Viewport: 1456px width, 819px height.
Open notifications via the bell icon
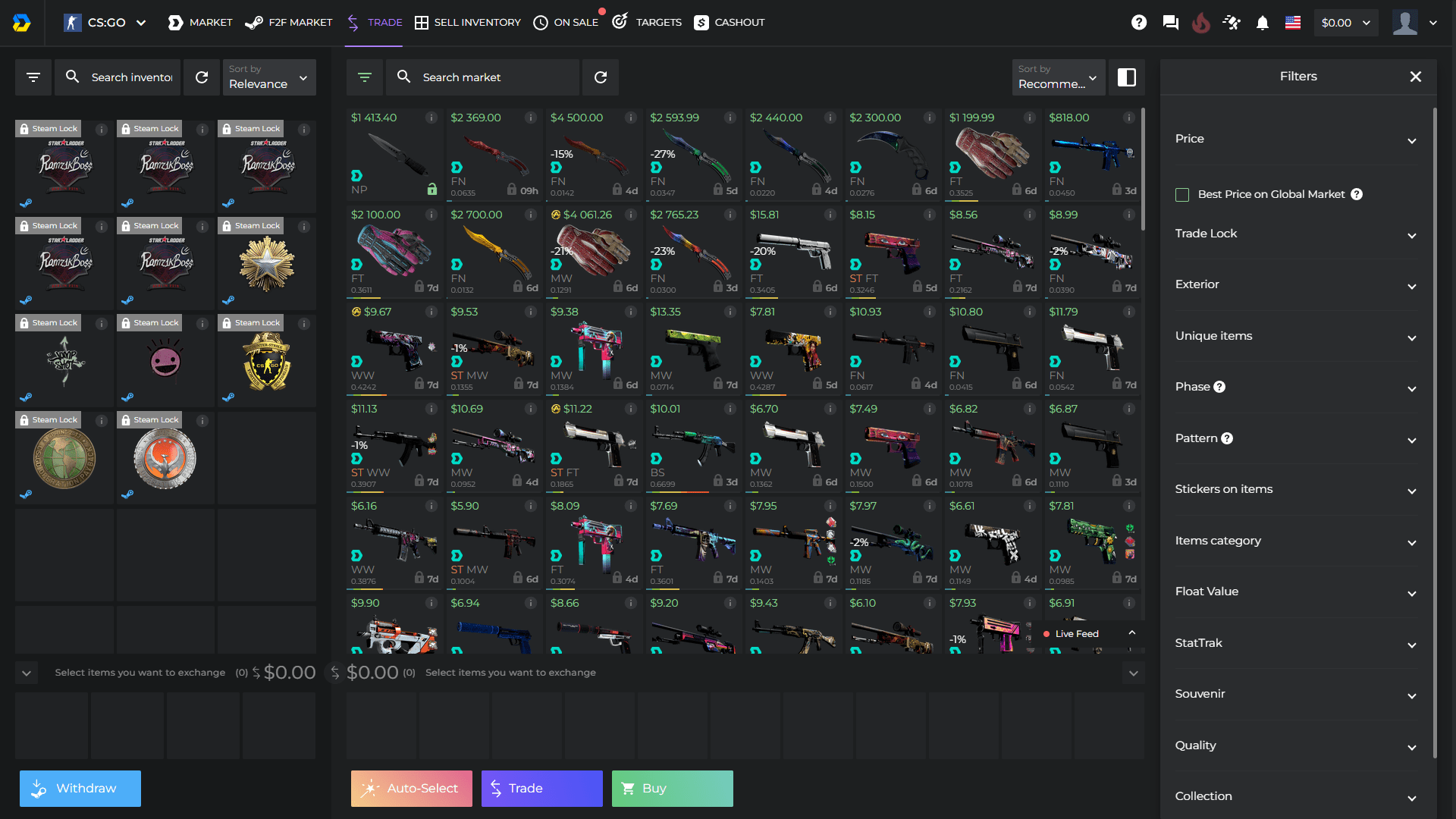(1262, 22)
